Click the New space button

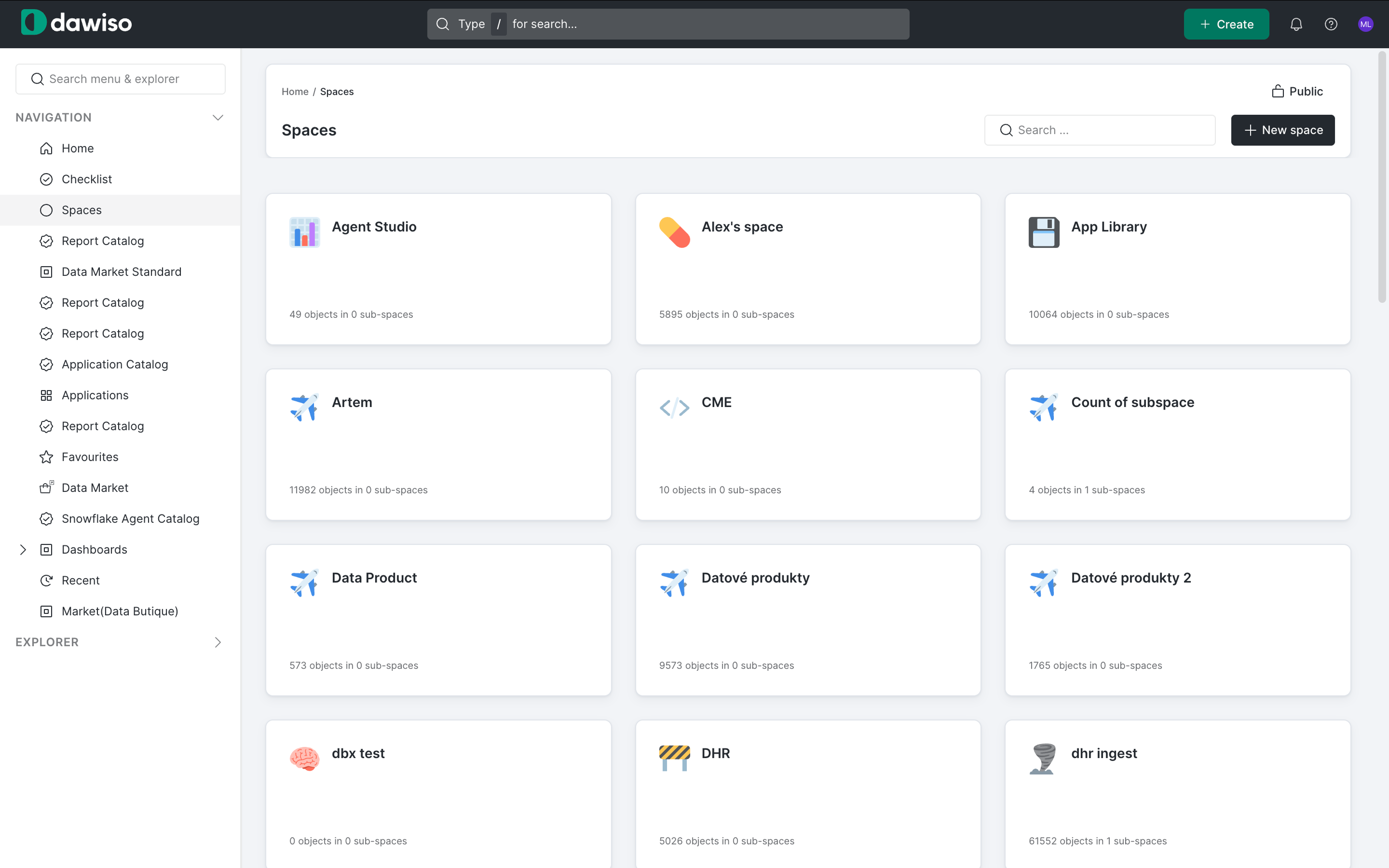pyautogui.click(x=1282, y=130)
